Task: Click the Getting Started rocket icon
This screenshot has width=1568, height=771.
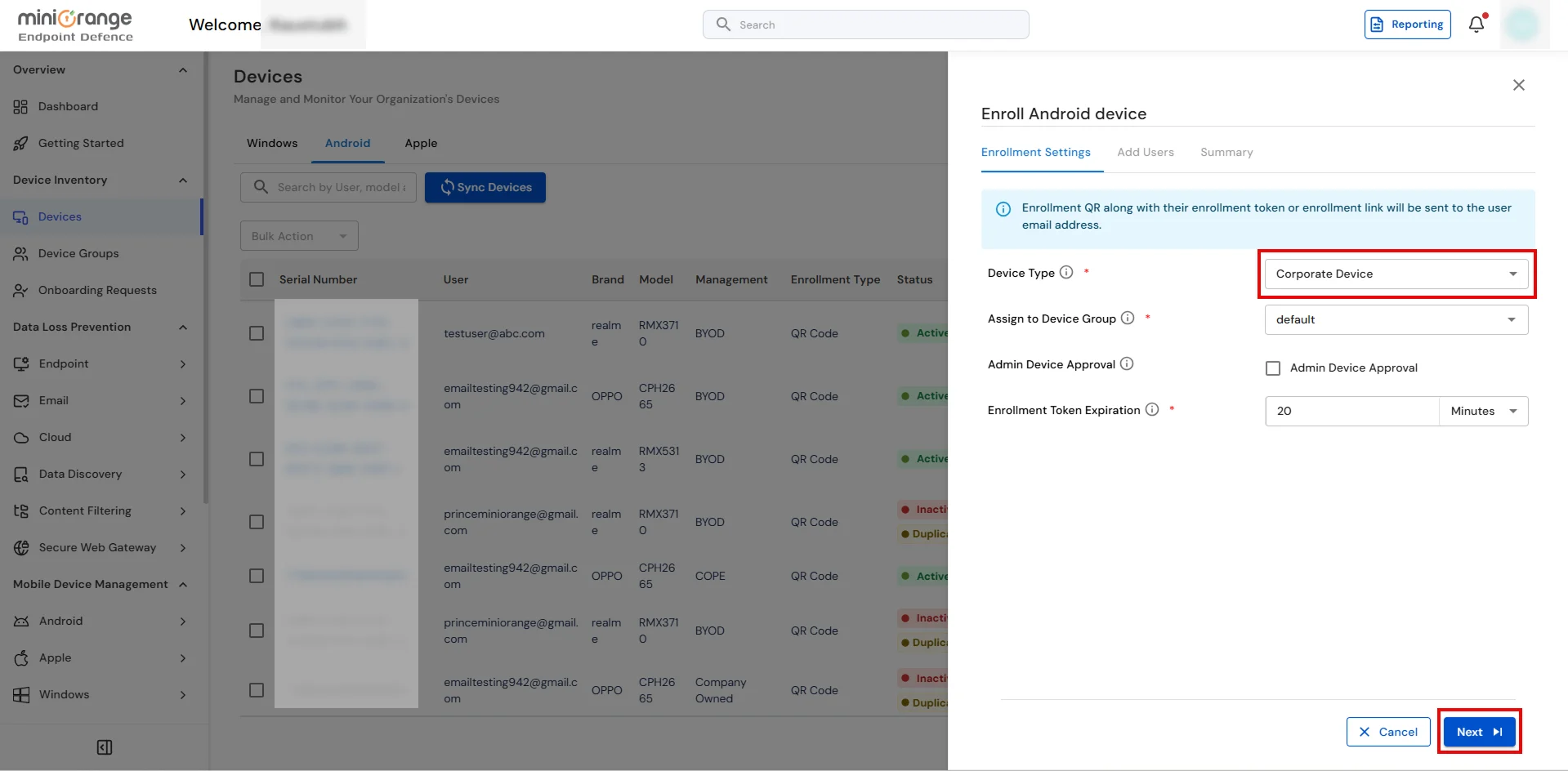Action: tap(20, 144)
